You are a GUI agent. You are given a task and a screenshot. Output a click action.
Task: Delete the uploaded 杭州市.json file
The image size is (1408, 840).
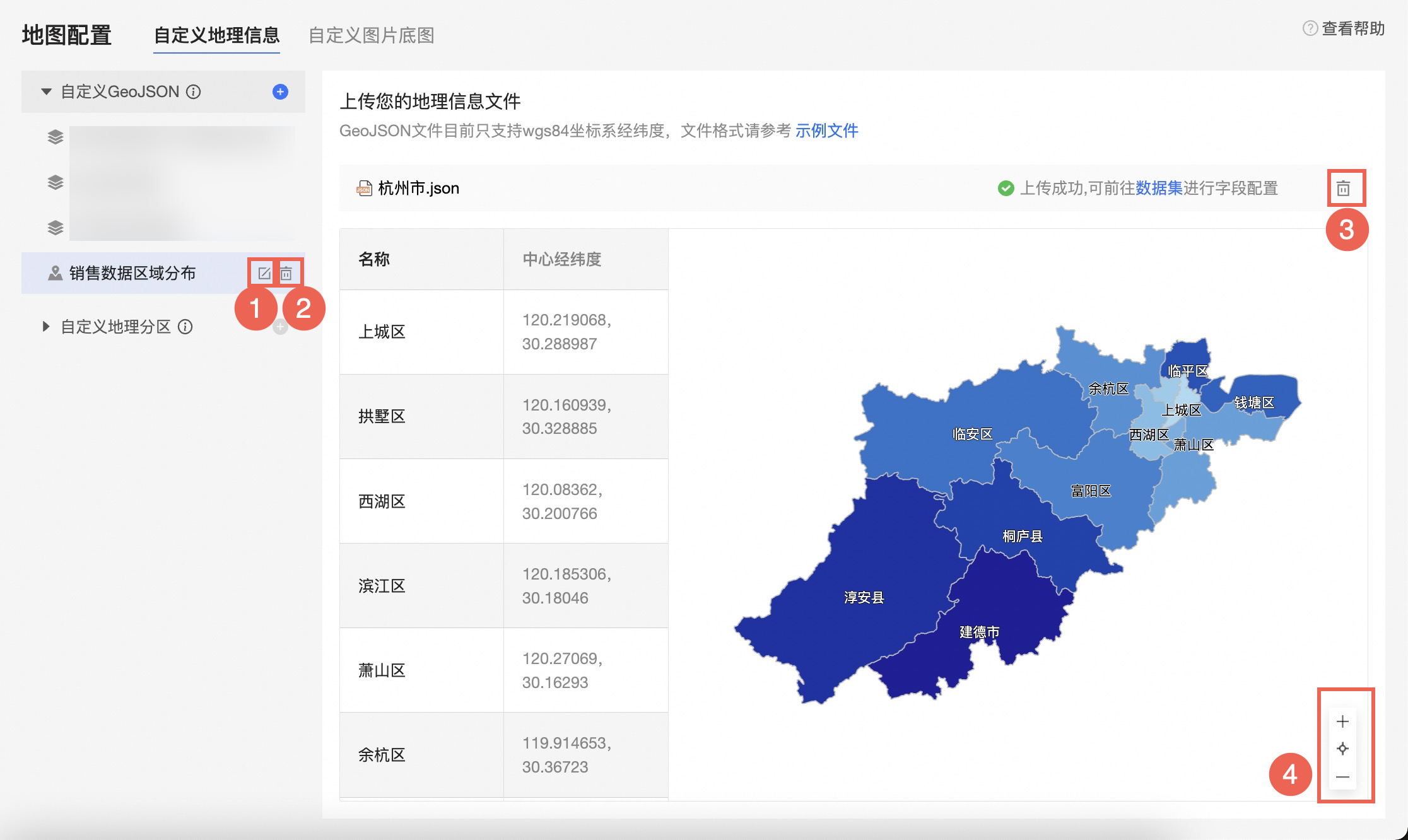(1344, 188)
